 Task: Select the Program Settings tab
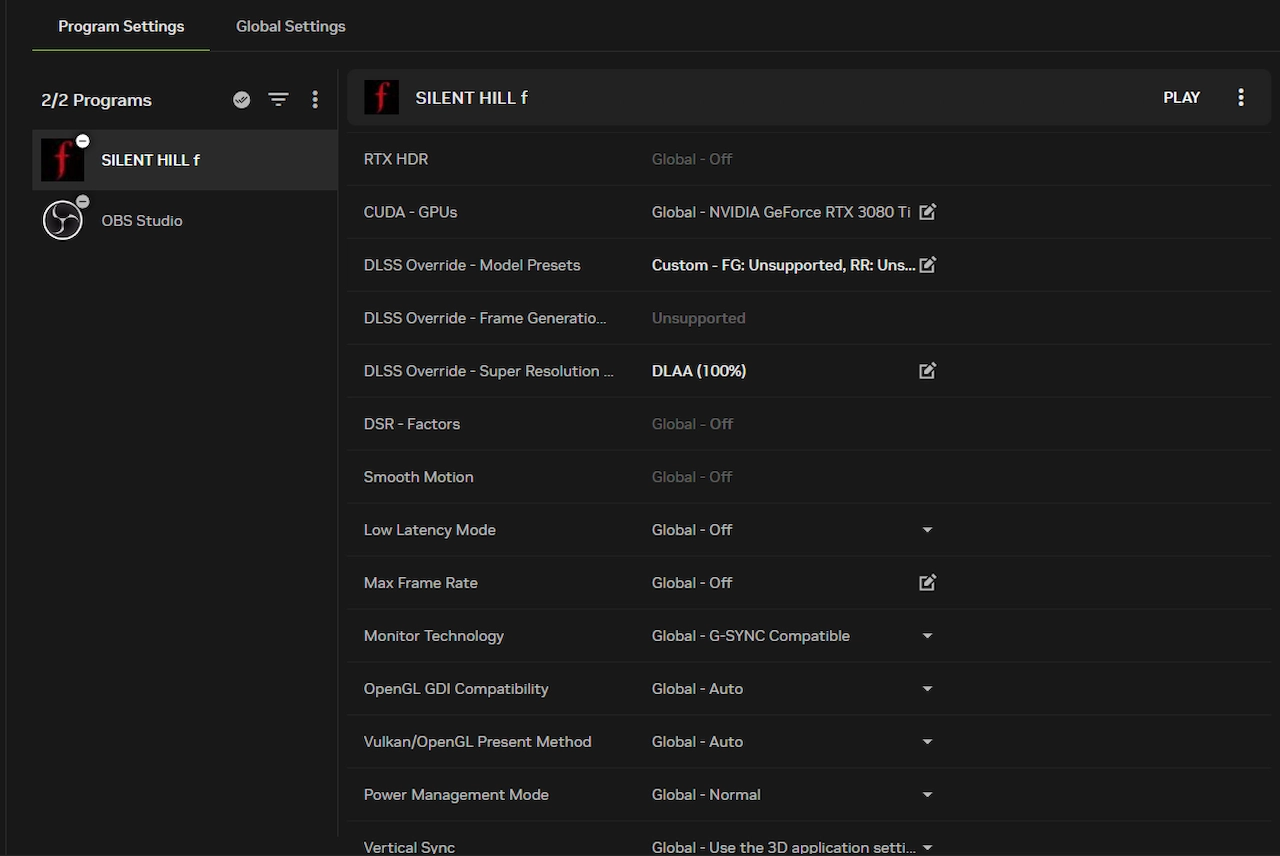point(121,26)
